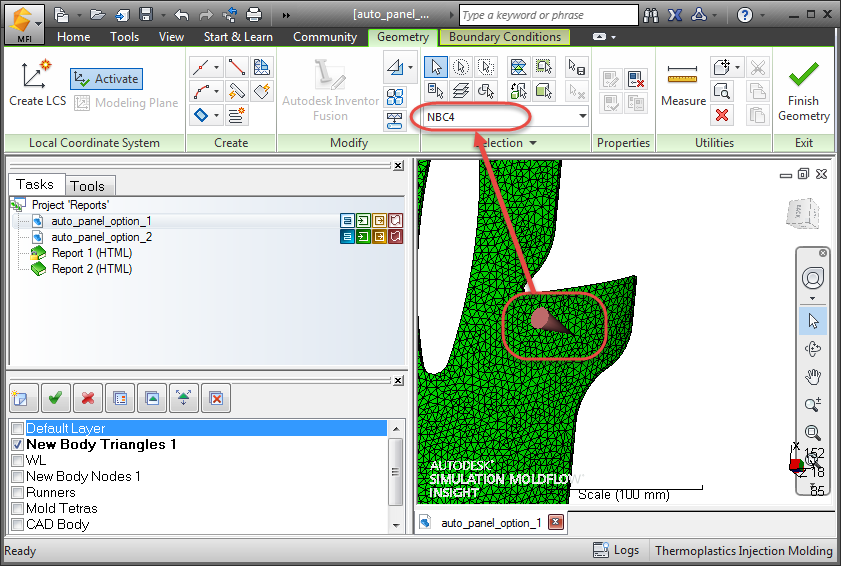The image size is (841, 566).
Task: Enable the Mold Tetras layer
Action: (18, 508)
